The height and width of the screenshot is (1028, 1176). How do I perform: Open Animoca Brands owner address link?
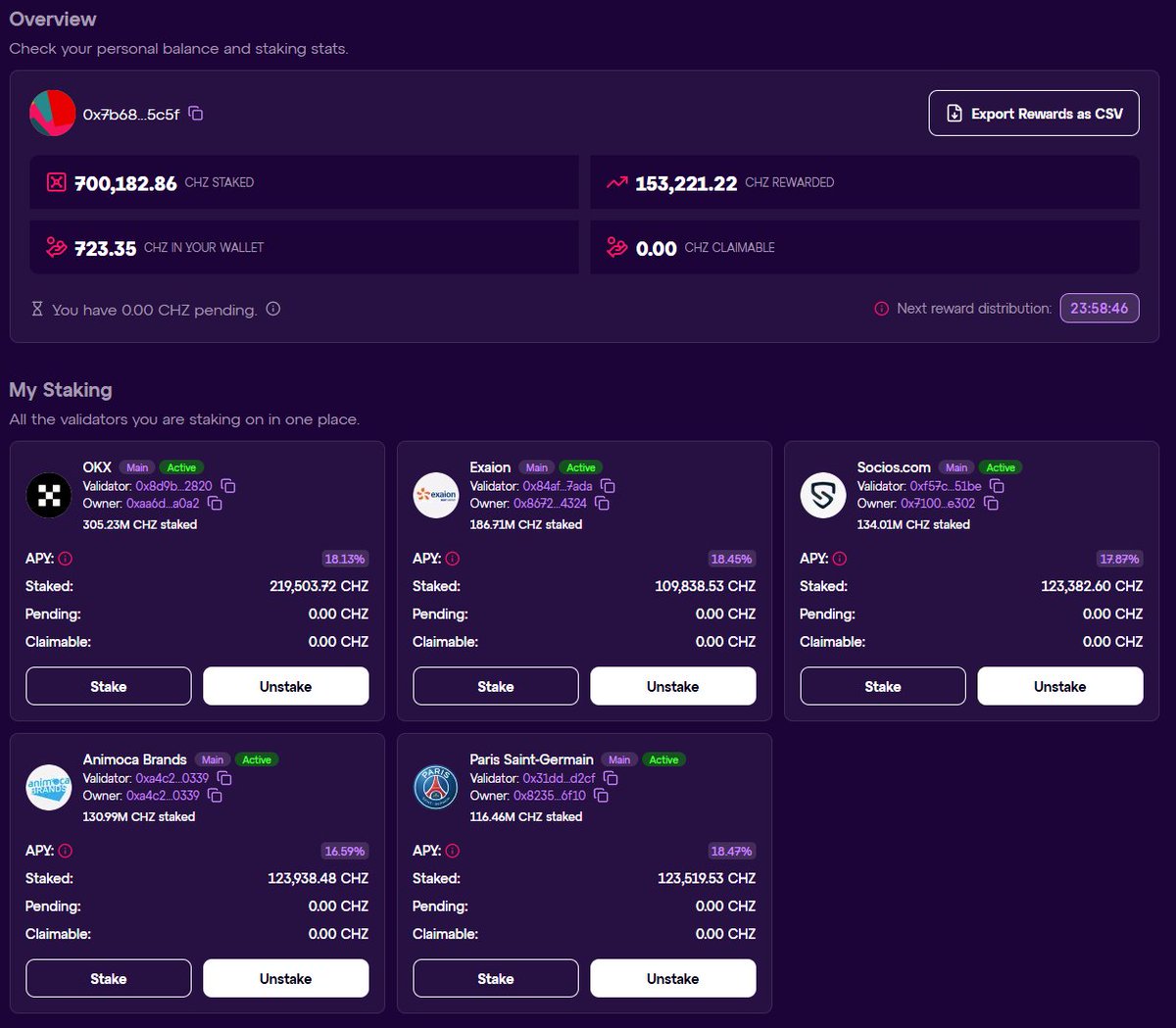(163, 795)
